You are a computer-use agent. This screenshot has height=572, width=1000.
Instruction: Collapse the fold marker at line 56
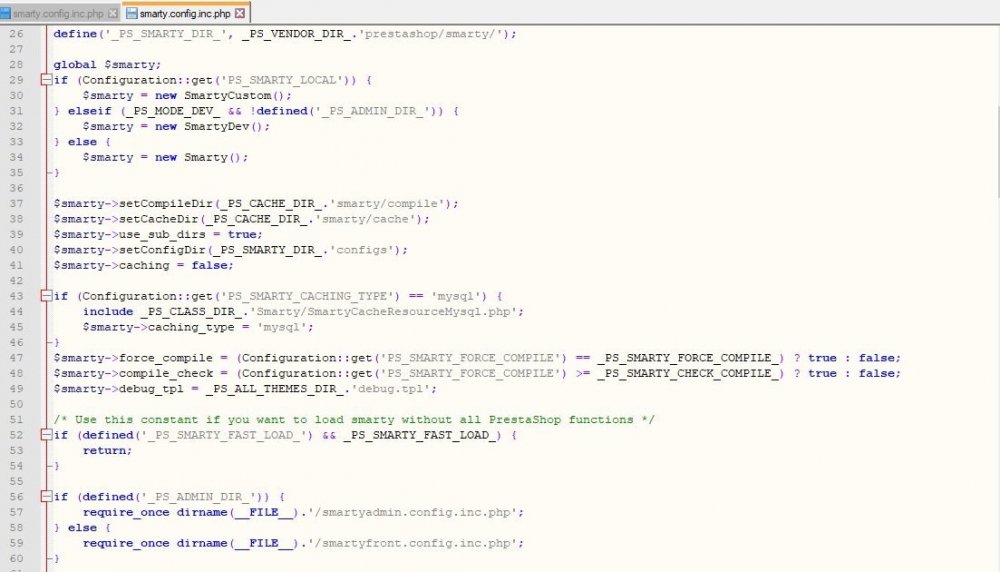pyautogui.click(x=46, y=497)
